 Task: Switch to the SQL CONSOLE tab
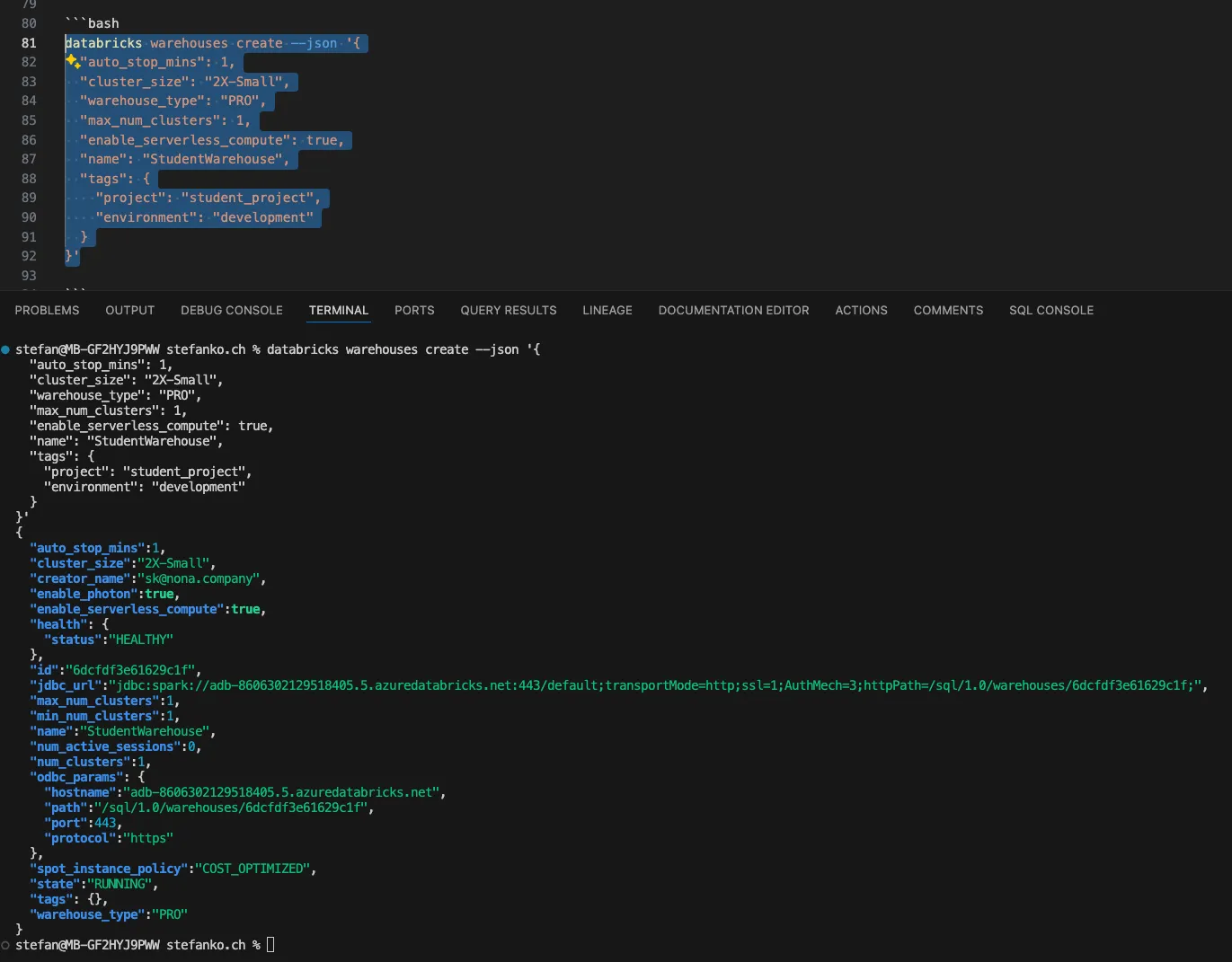pyautogui.click(x=1050, y=310)
